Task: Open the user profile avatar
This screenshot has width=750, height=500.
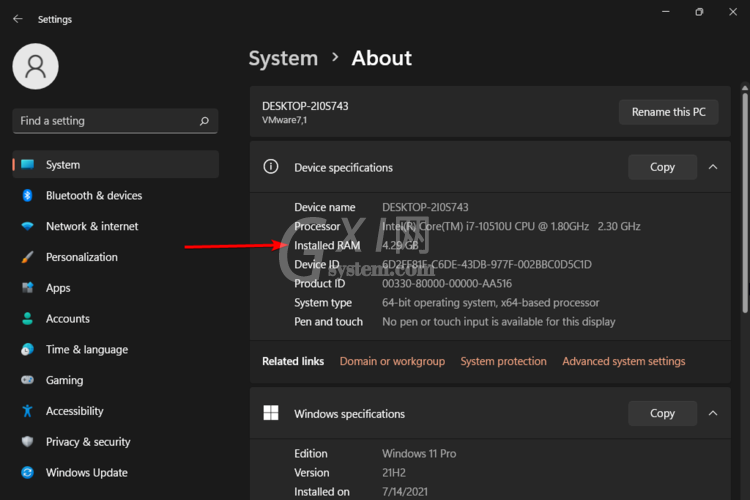Action: click(x=35, y=66)
